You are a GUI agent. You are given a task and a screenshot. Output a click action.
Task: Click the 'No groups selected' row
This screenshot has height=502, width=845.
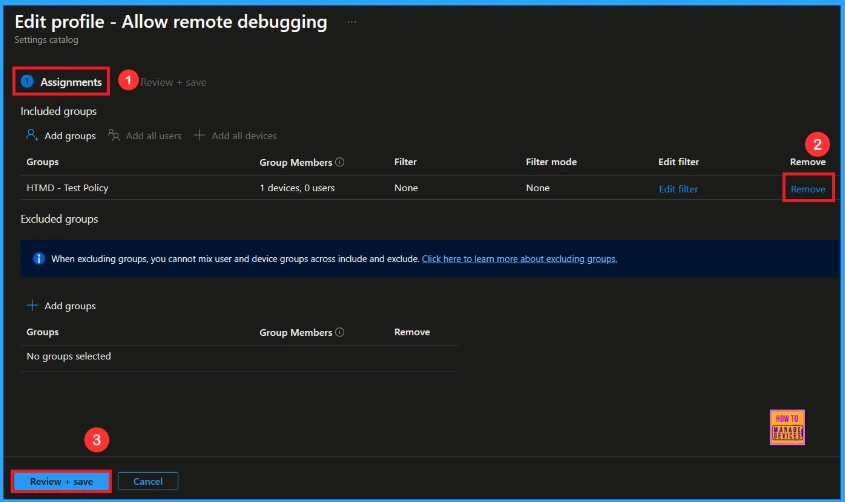click(x=238, y=357)
